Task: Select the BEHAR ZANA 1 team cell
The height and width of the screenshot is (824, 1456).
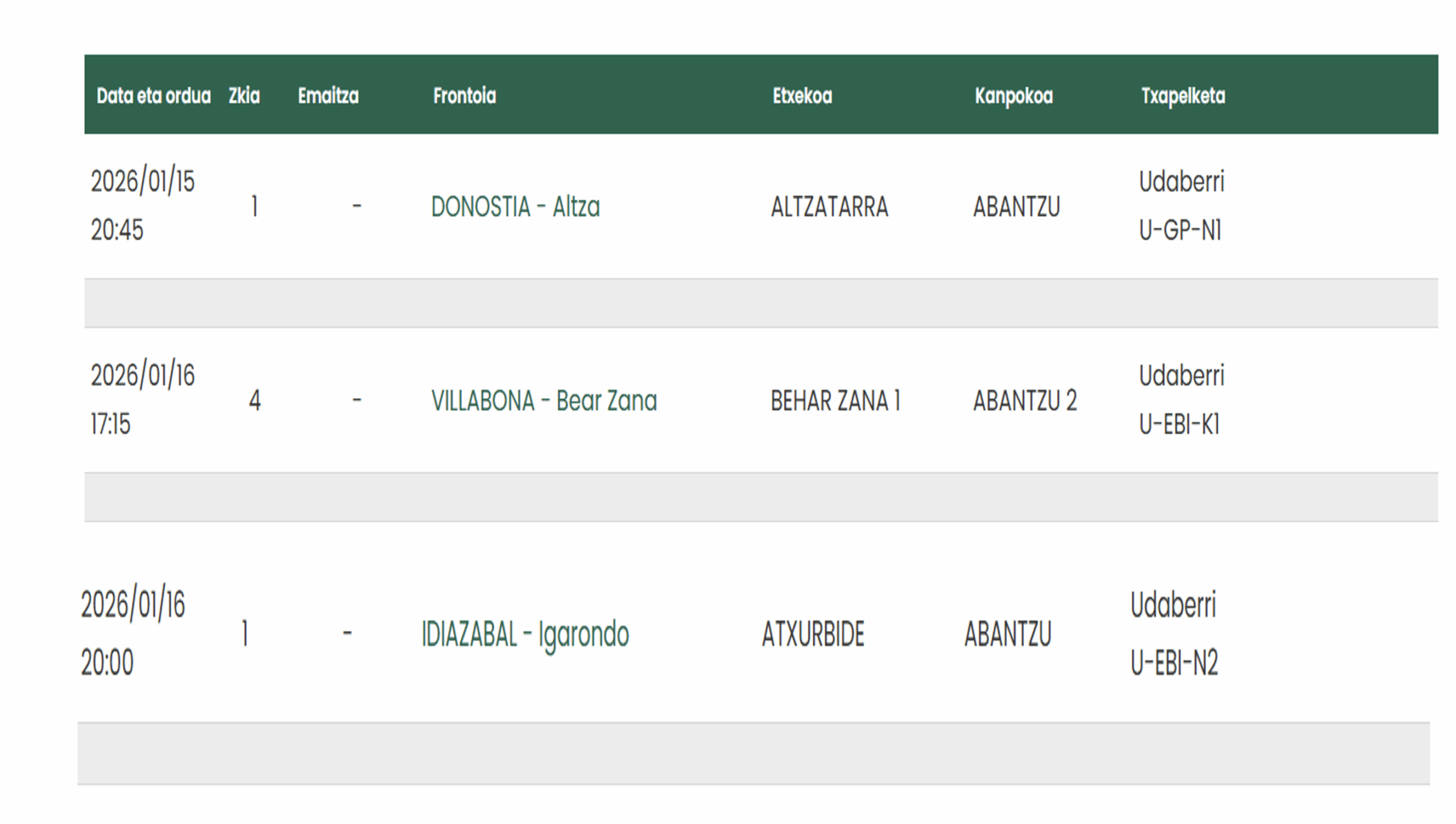Action: (835, 400)
